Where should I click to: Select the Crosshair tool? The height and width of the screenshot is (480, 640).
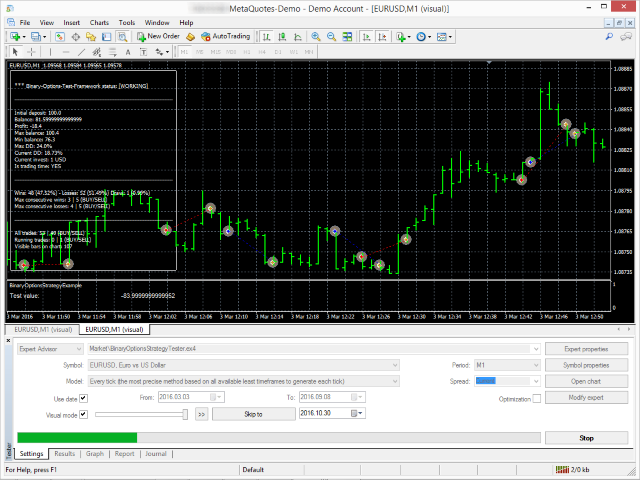[31, 52]
